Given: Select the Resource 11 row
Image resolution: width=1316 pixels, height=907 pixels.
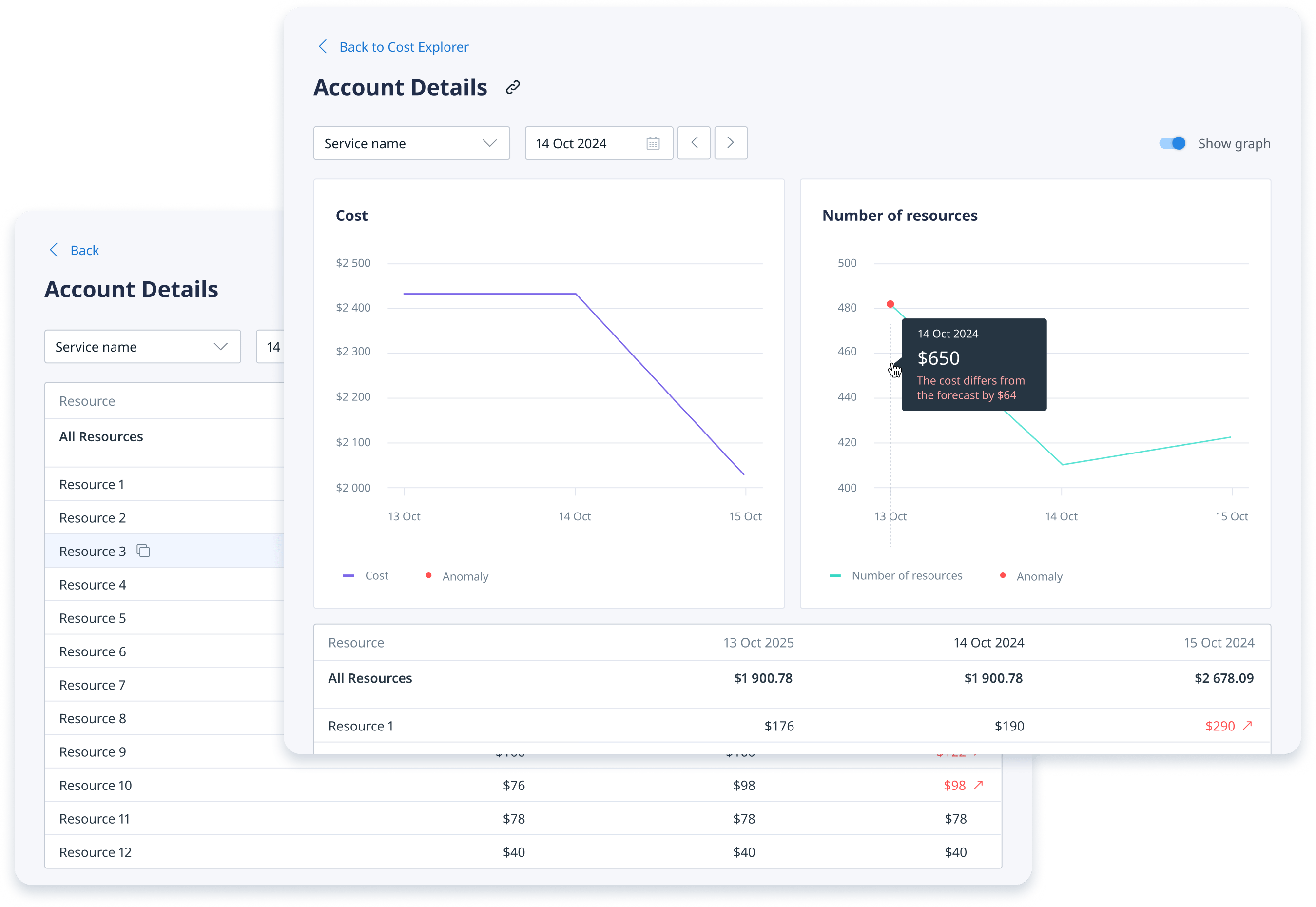Looking at the screenshot, I should coord(523,818).
